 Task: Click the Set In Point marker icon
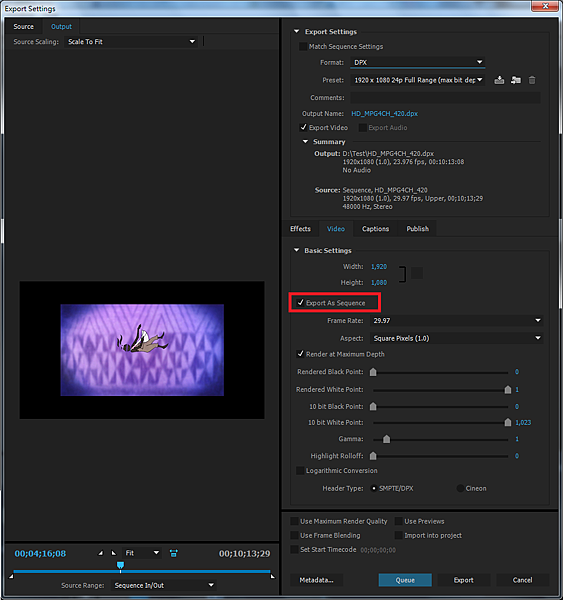pyautogui.click(x=101, y=553)
